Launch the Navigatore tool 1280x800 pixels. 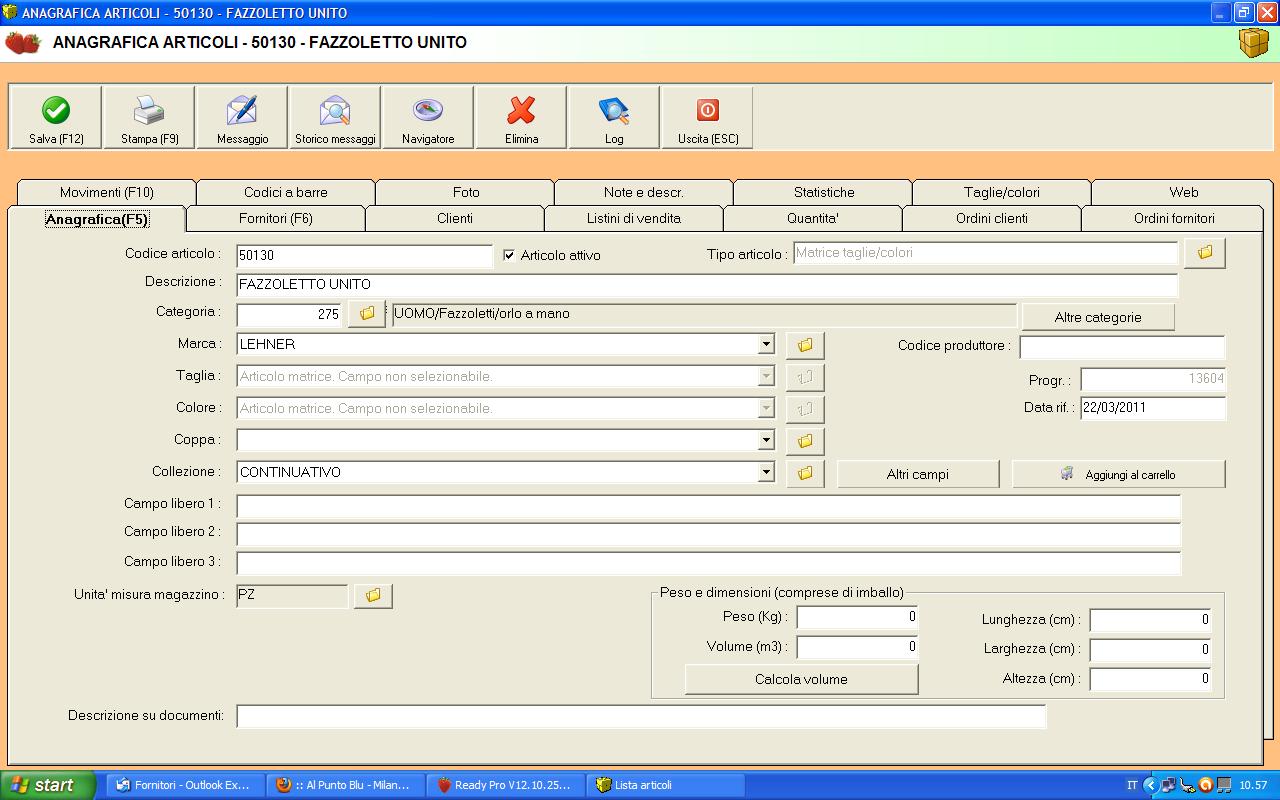(x=428, y=111)
